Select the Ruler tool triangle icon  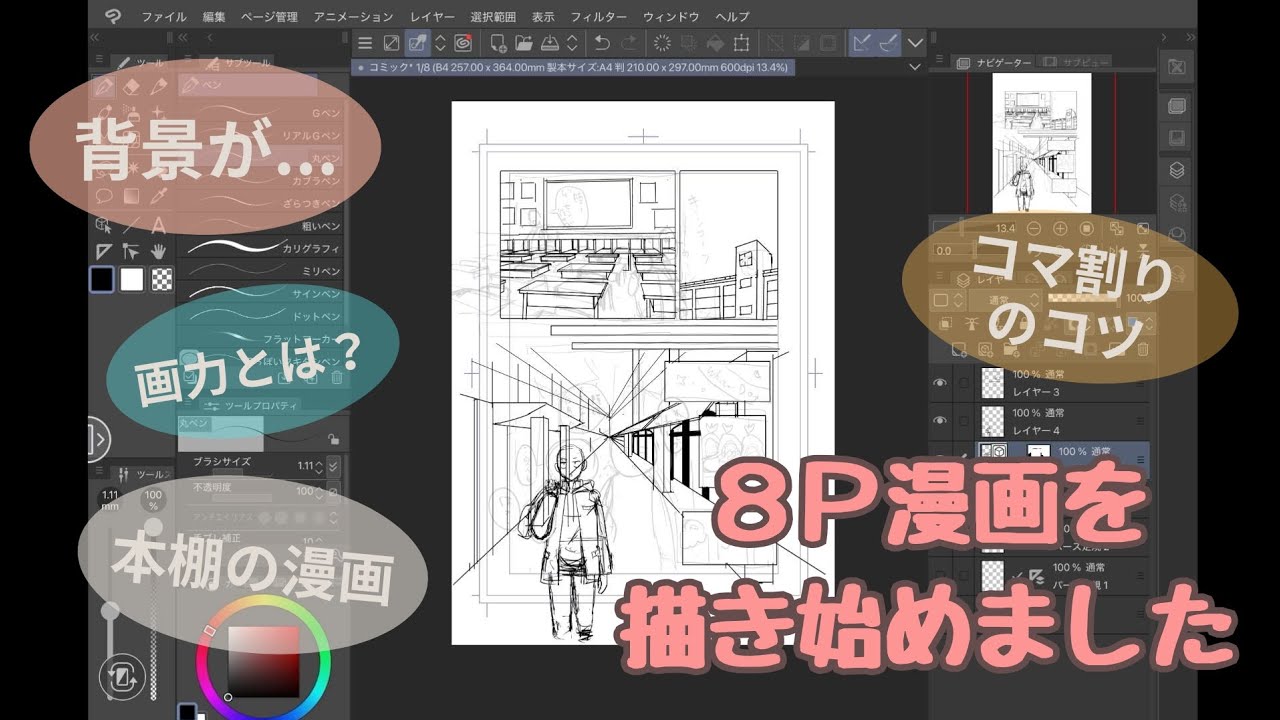point(102,251)
